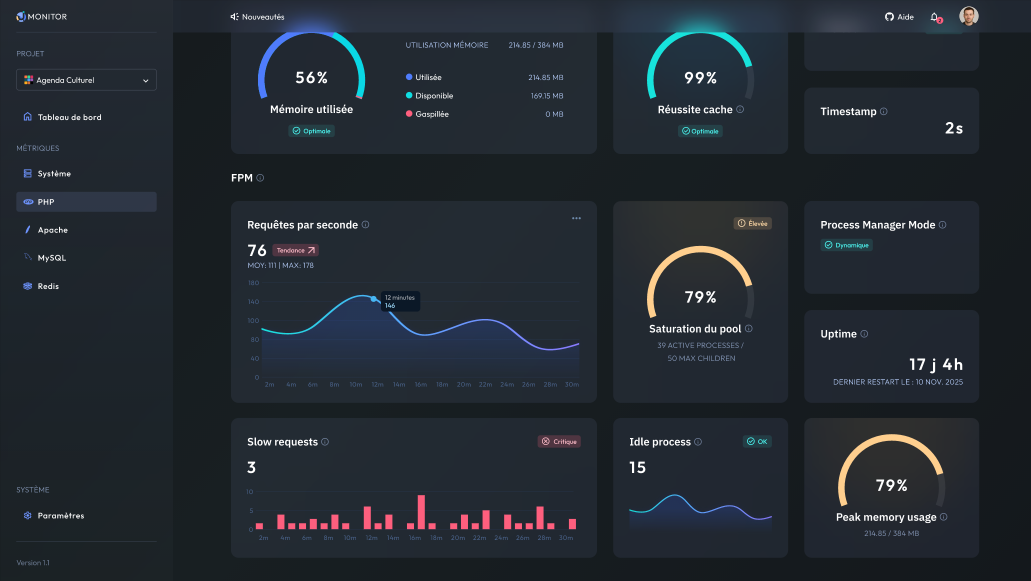This screenshot has width=1031, height=581.
Task: Click the red Gaspillée legend dot
Action: pyautogui.click(x=409, y=114)
